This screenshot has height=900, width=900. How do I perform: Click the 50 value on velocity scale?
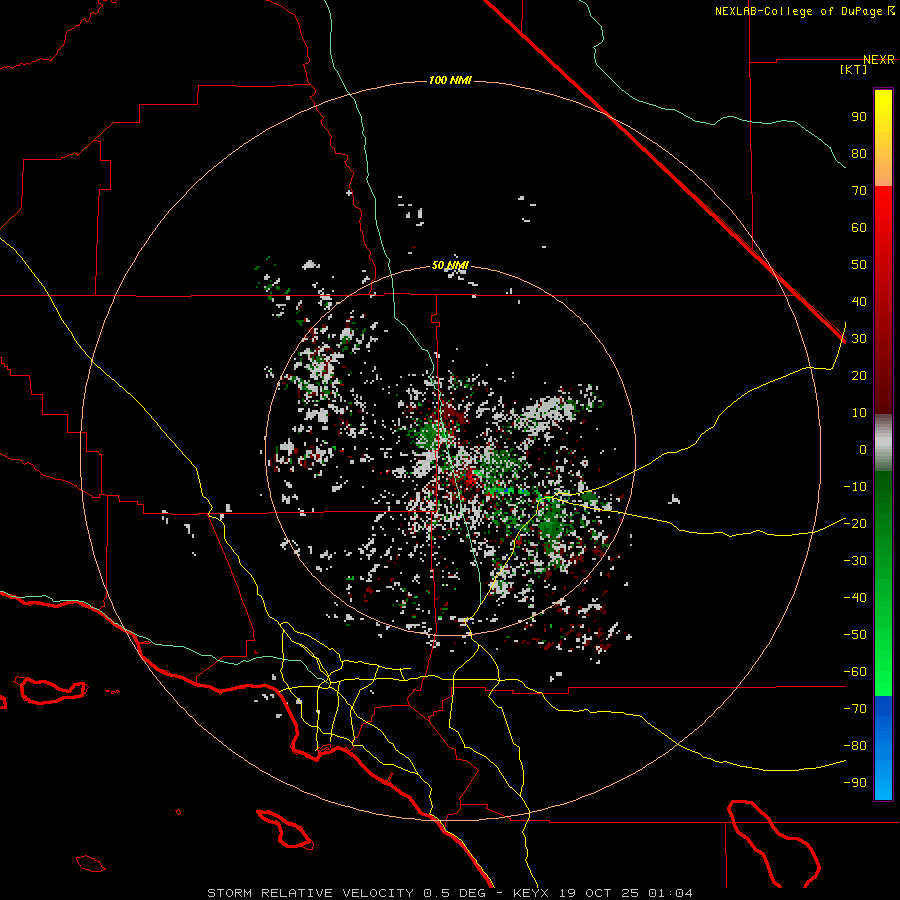859,265
